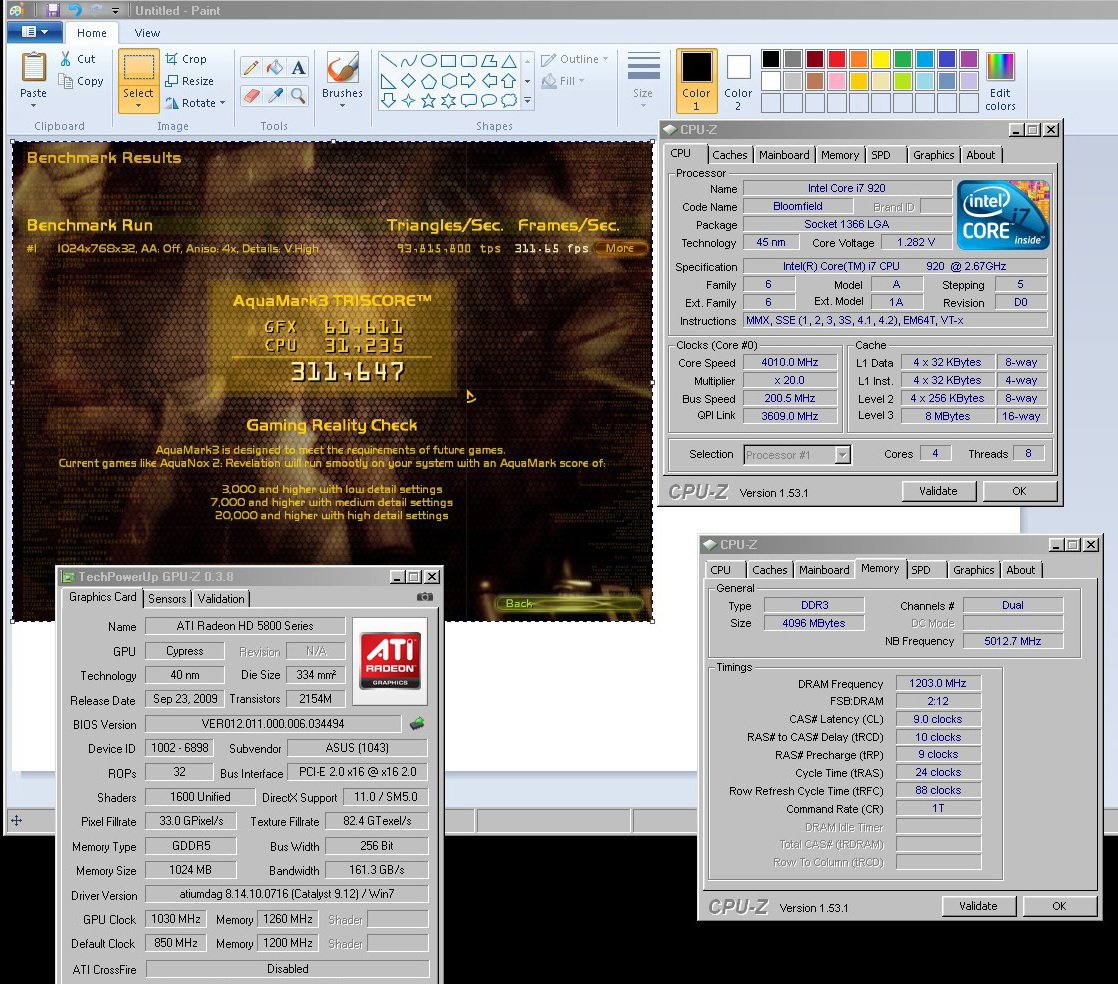Open the Caches tab in the CPU-Z processor window
Viewport: 1118px width, 984px height.
[729, 155]
